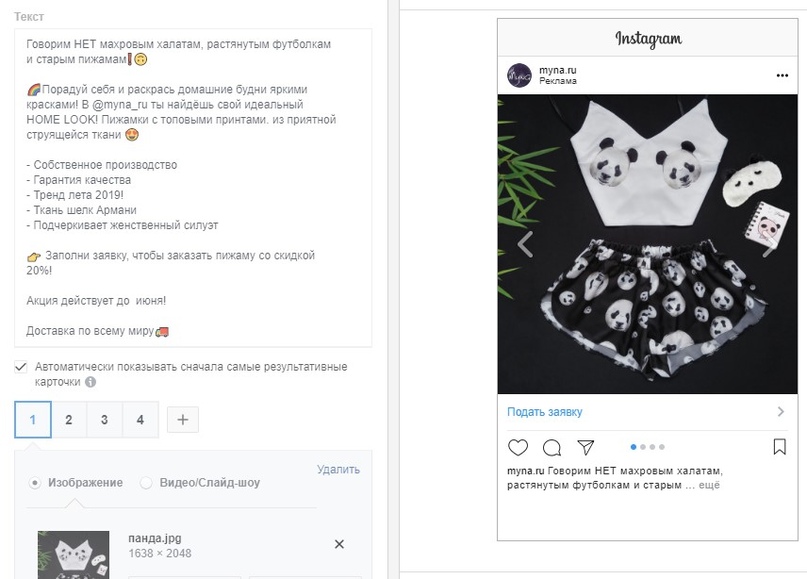
Task: Click the Удалить link
Action: tap(338, 470)
